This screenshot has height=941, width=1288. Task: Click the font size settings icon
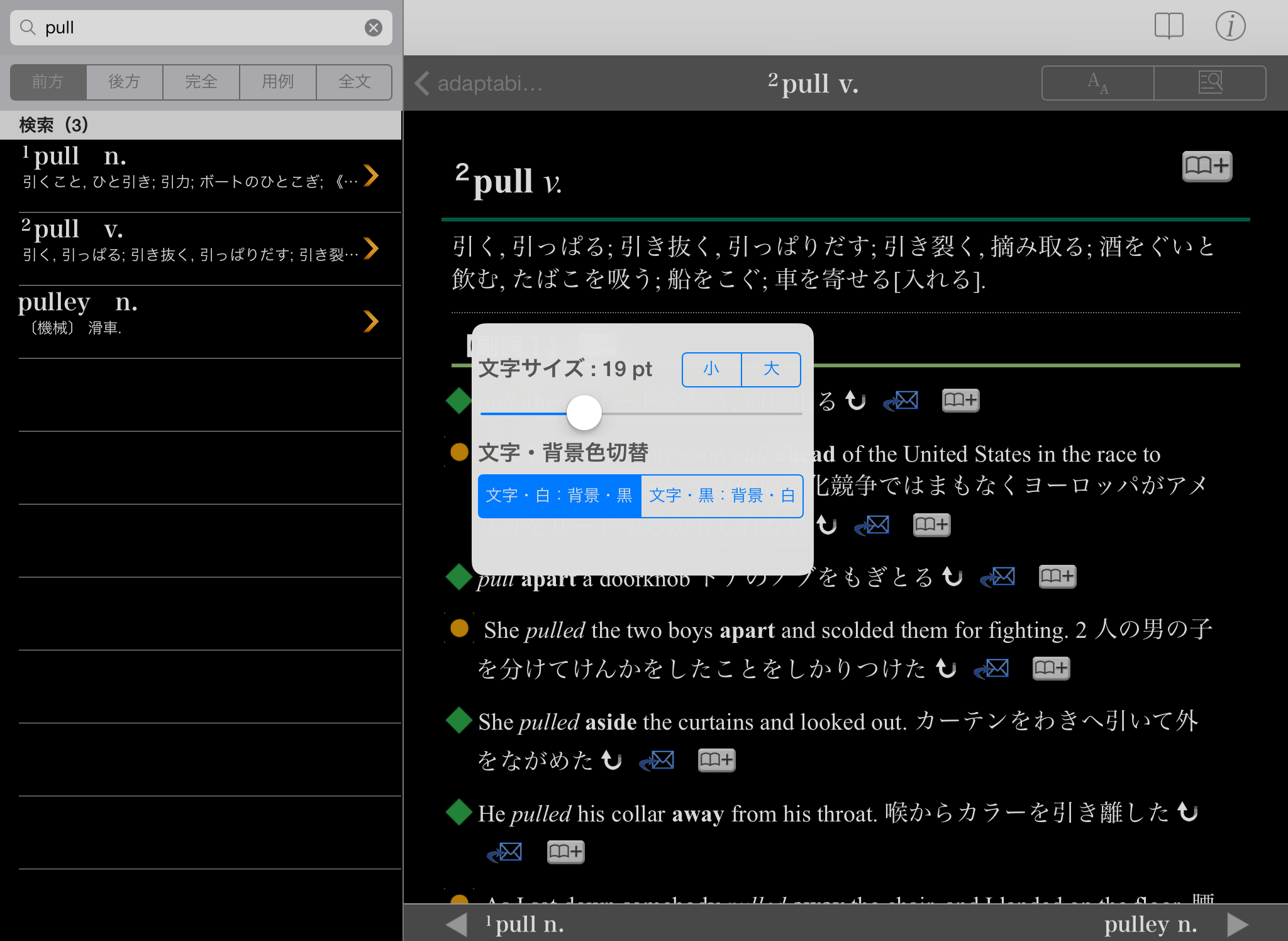[x=1097, y=83]
